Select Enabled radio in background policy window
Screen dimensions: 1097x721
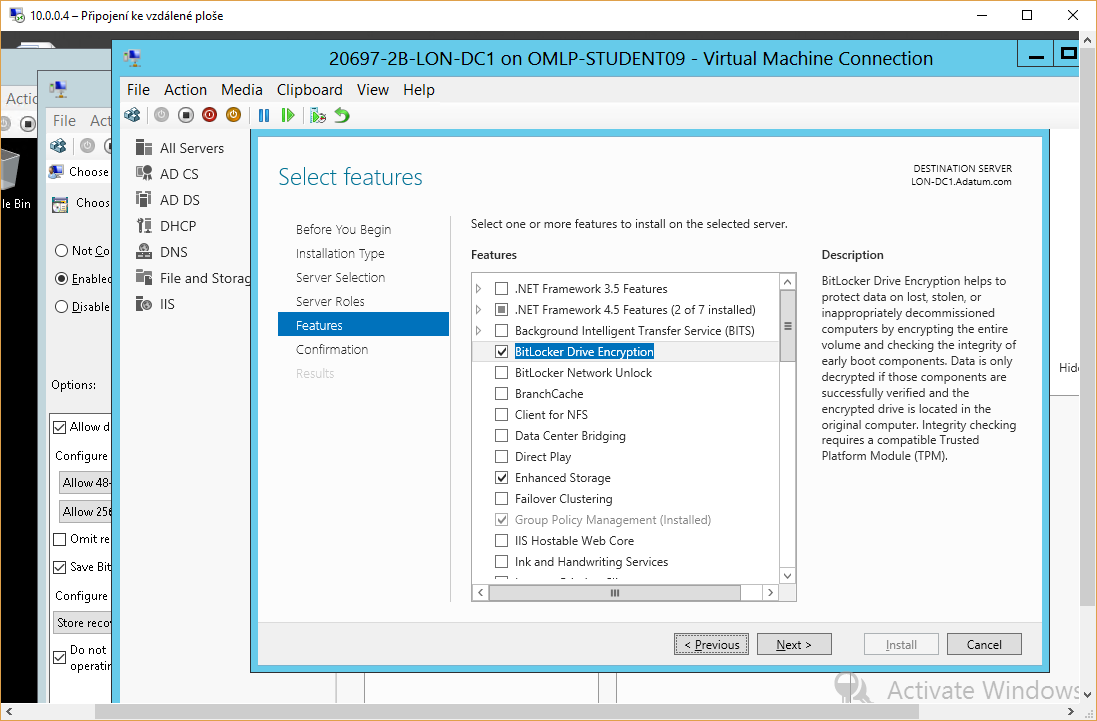coord(62,278)
